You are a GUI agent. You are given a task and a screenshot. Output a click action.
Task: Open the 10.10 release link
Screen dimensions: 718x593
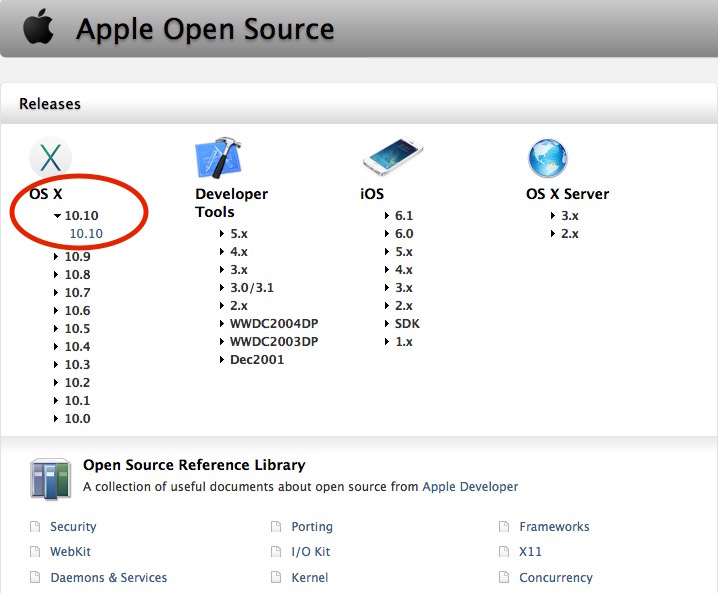(x=86, y=234)
